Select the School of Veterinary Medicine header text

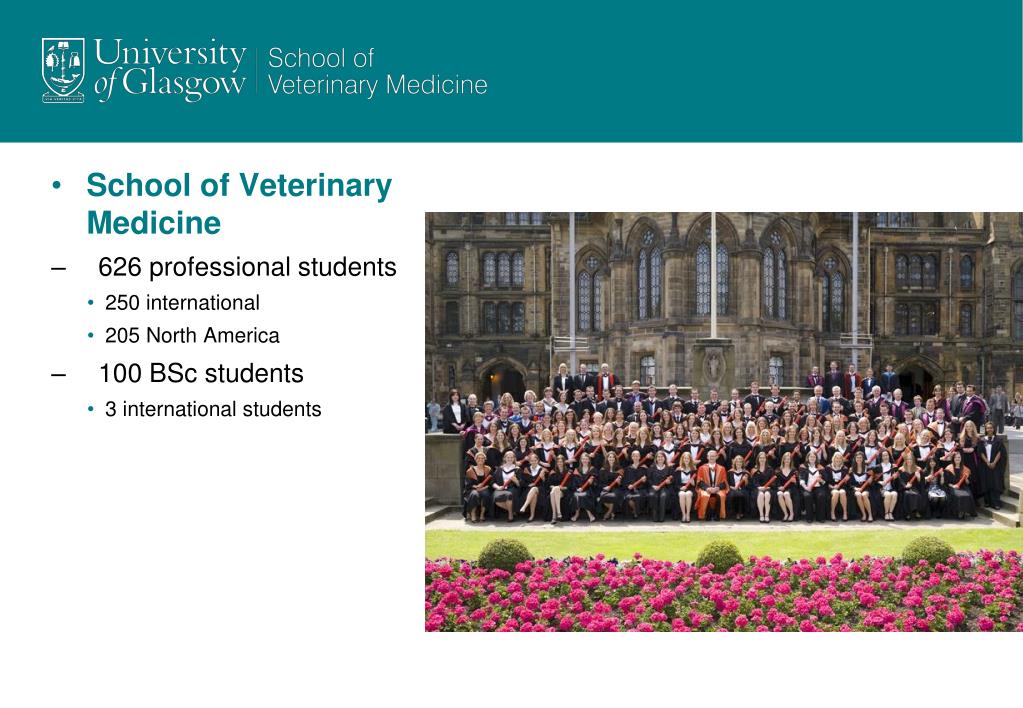pyautogui.click(x=377, y=71)
